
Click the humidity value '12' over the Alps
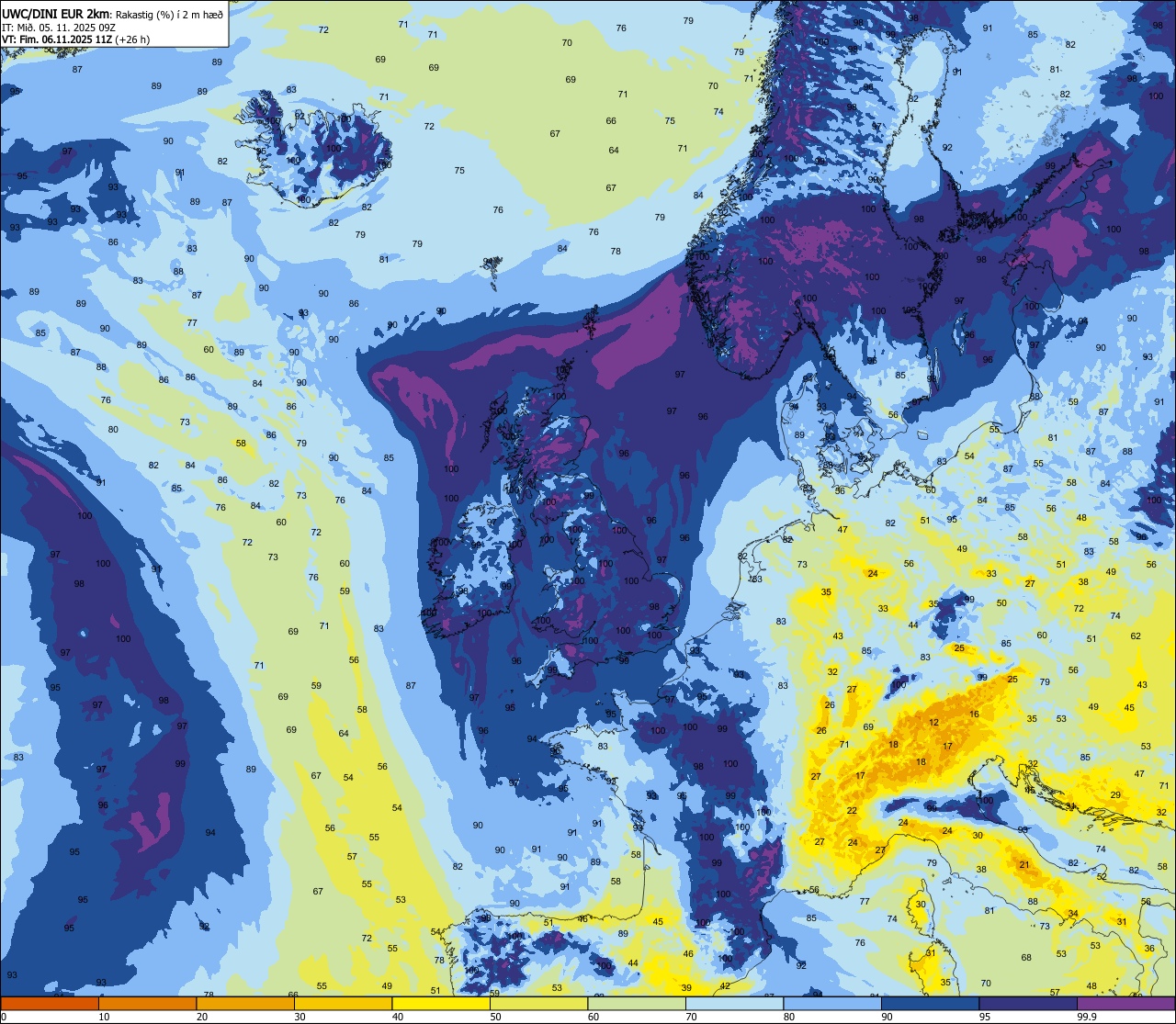[933, 723]
